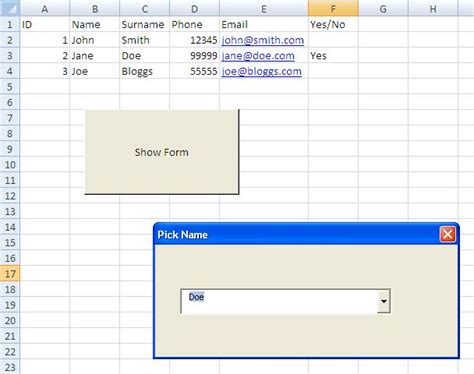Select row 6 header
The width and height of the screenshot is (474, 374).
click(x=10, y=102)
